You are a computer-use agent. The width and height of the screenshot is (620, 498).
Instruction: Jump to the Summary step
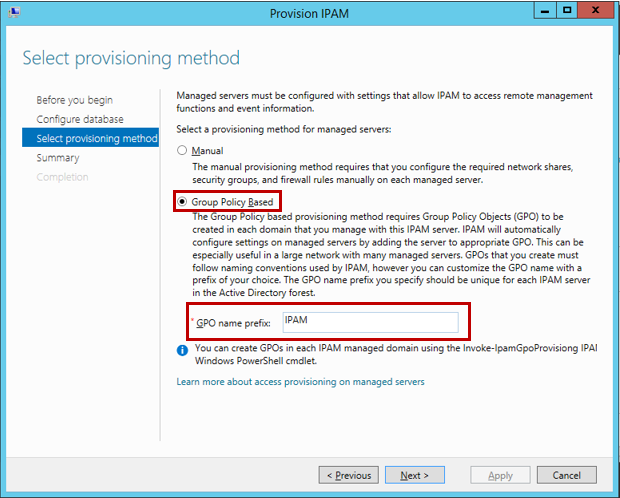pyautogui.click(x=58, y=157)
